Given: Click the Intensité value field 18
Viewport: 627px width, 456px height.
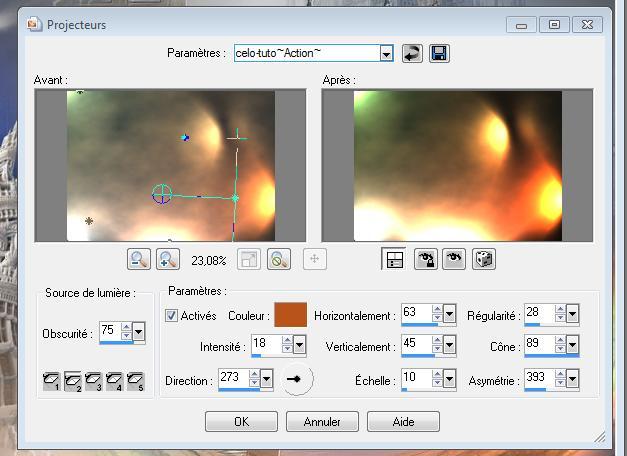Looking at the screenshot, I should tap(266, 344).
